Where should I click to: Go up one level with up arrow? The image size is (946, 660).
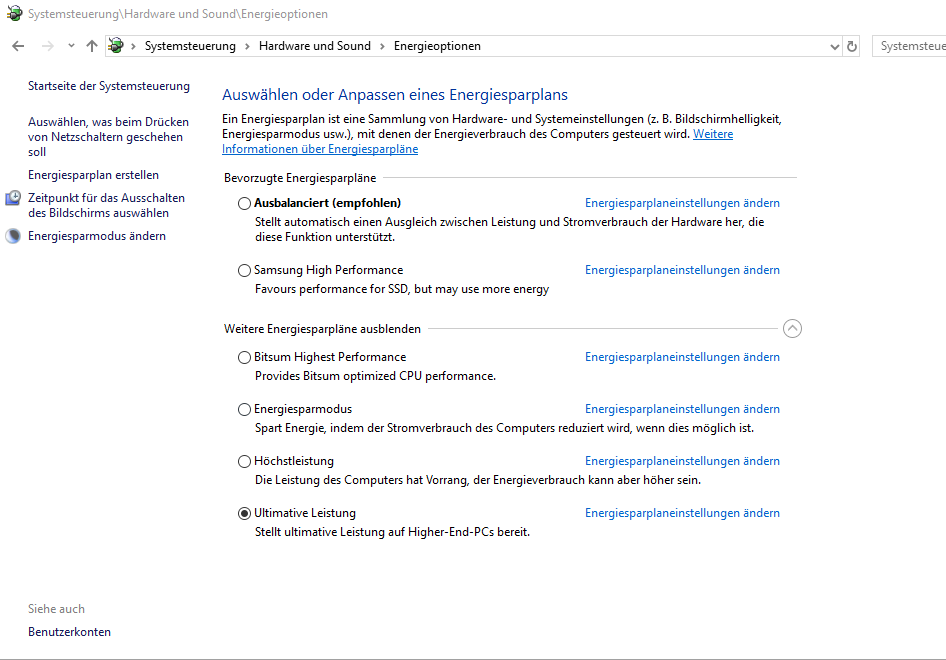click(x=92, y=46)
